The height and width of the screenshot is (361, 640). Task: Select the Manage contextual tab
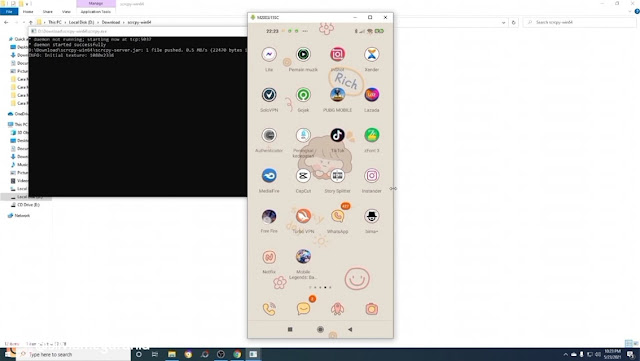pyautogui.click(x=96, y=3)
